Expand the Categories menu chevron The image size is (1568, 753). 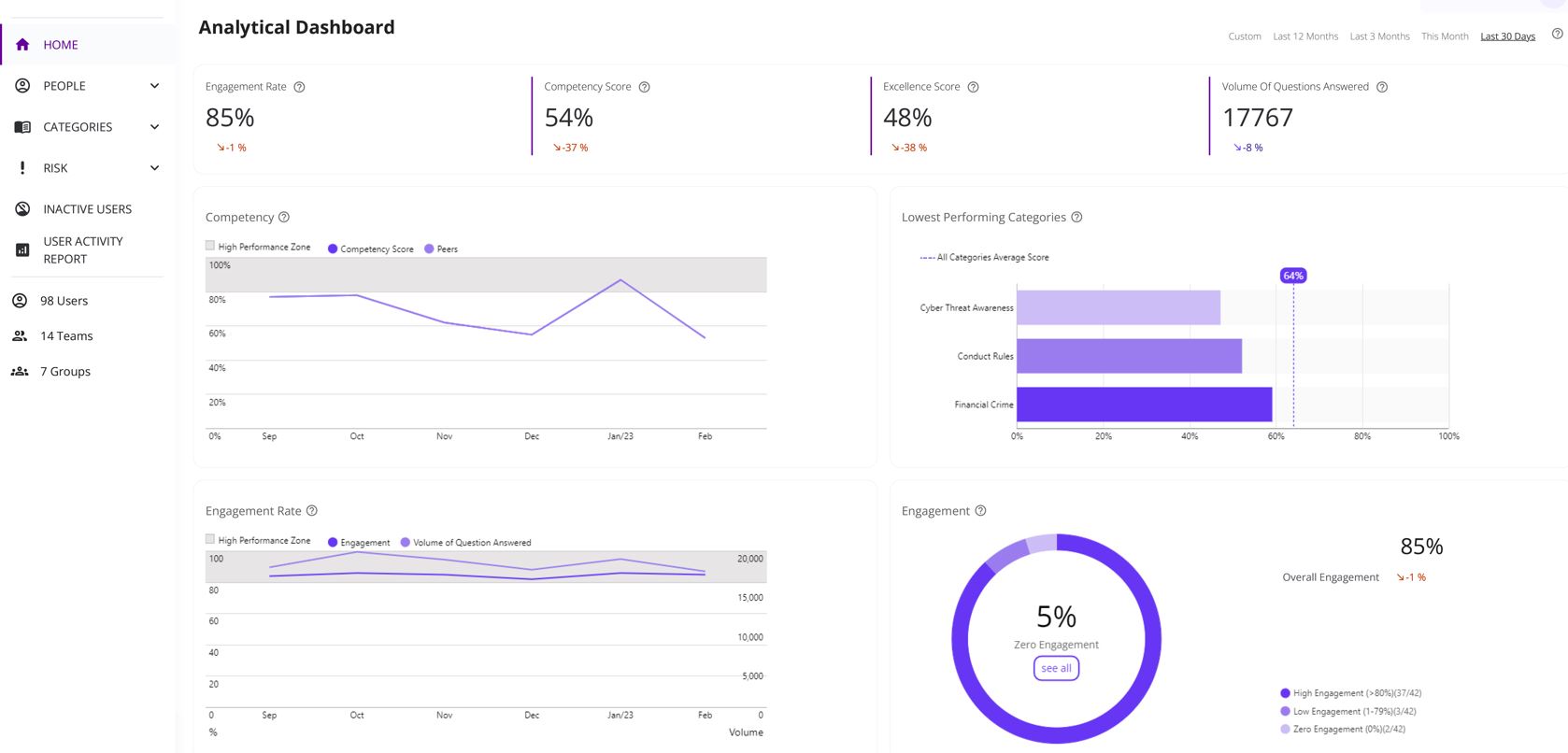pos(155,127)
